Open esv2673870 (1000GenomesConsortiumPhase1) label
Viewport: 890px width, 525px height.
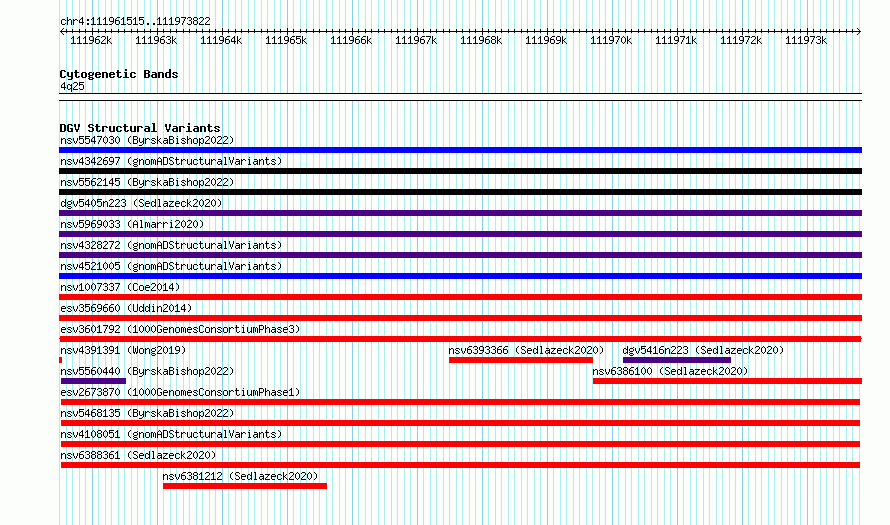(180, 392)
